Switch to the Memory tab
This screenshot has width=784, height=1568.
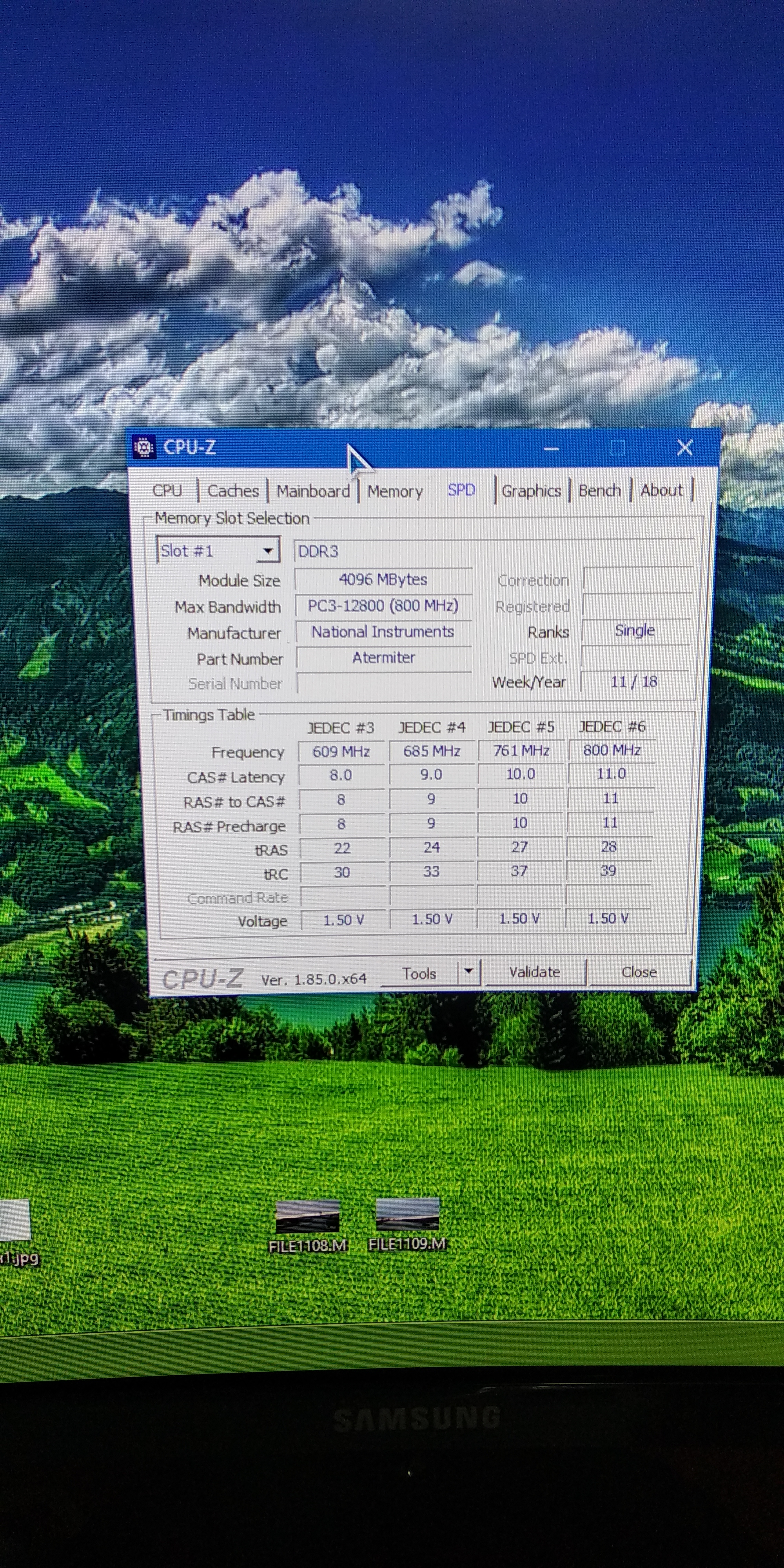tap(394, 491)
